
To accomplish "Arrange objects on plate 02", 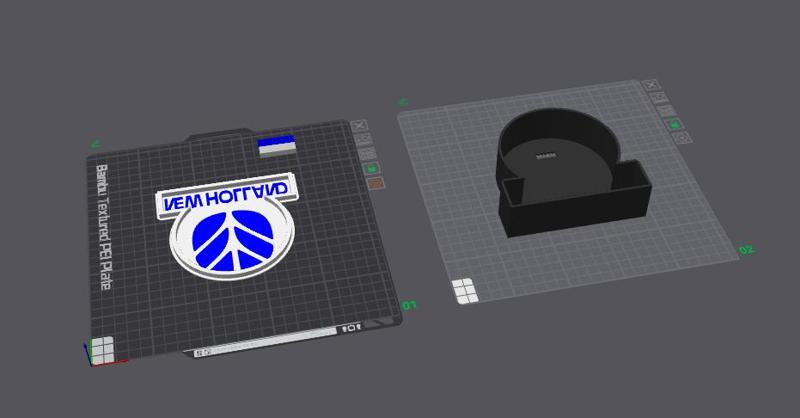I will click(666, 110).
